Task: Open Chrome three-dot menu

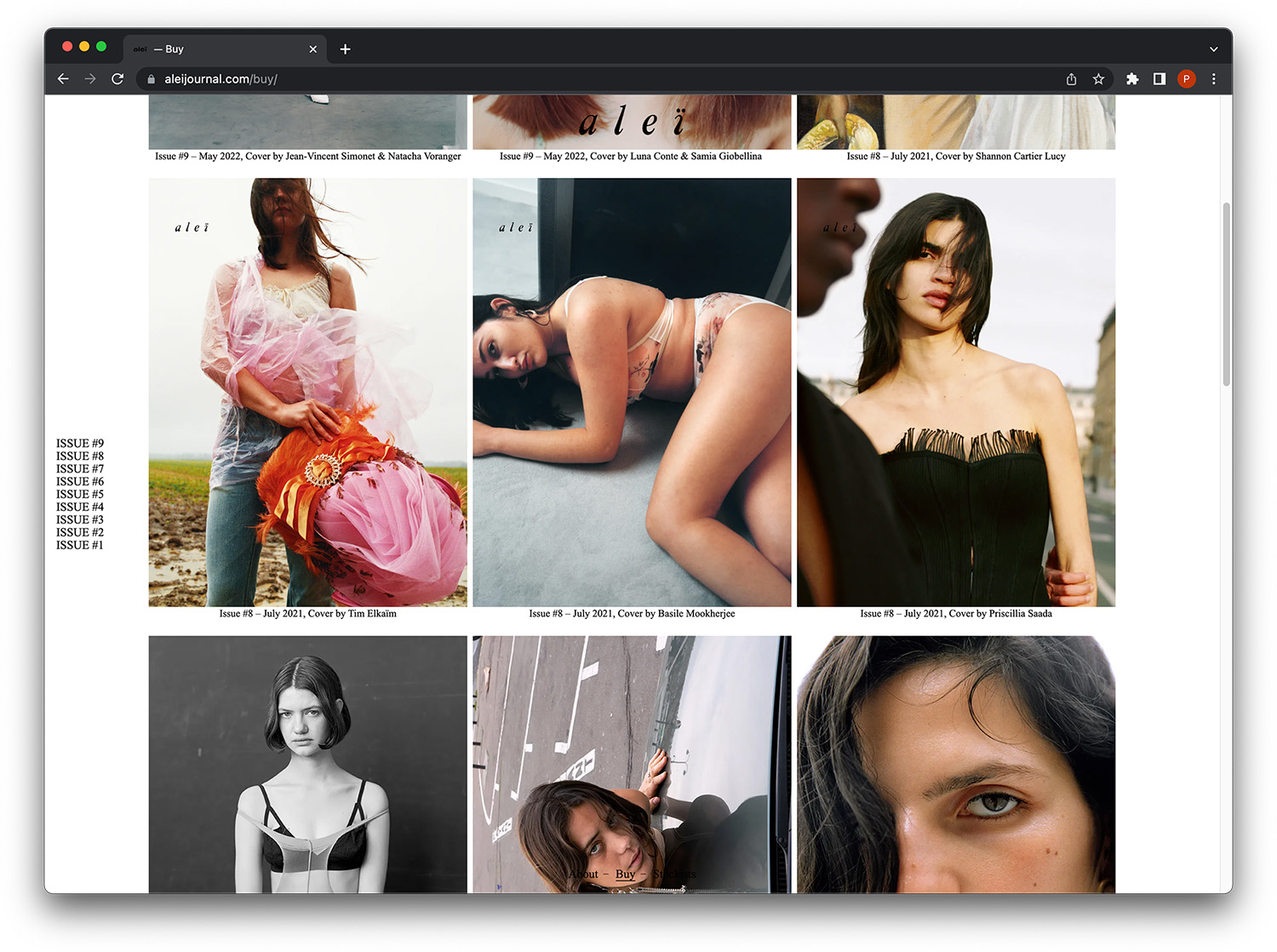Action: point(1214,79)
